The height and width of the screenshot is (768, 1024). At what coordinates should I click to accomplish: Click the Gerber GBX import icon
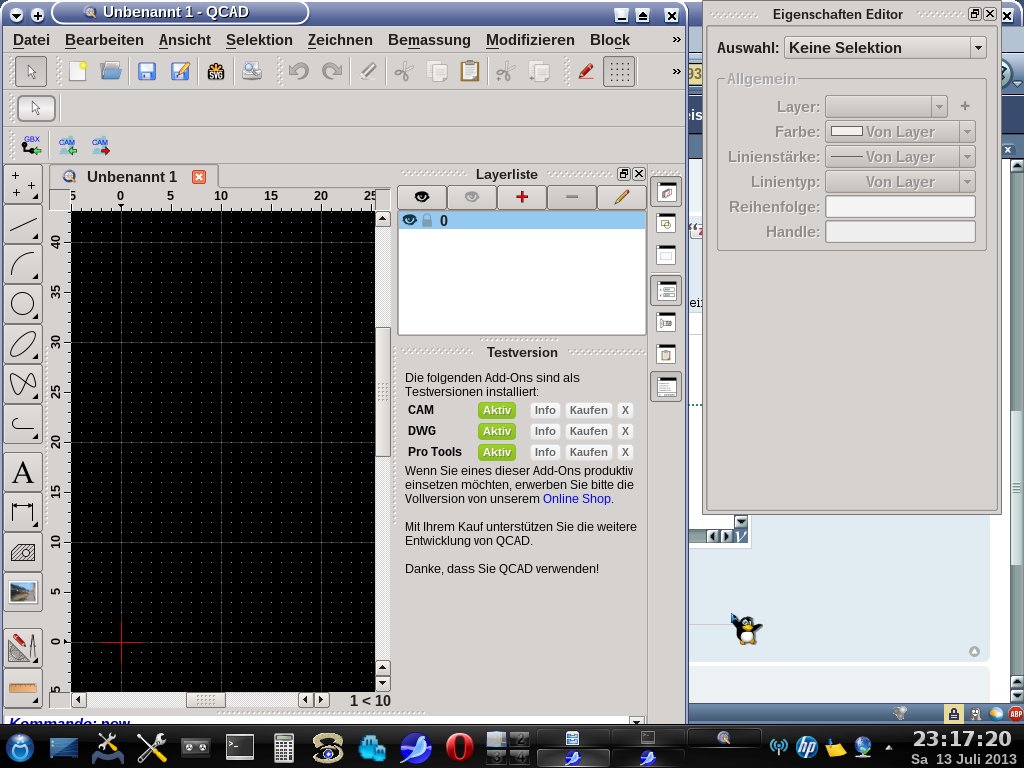click(x=31, y=146)
